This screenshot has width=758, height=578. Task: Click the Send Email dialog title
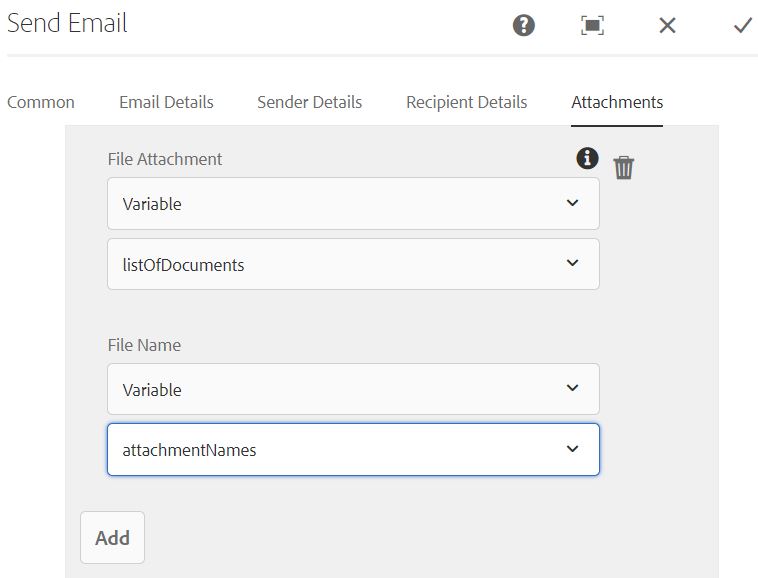pos(67,23)
